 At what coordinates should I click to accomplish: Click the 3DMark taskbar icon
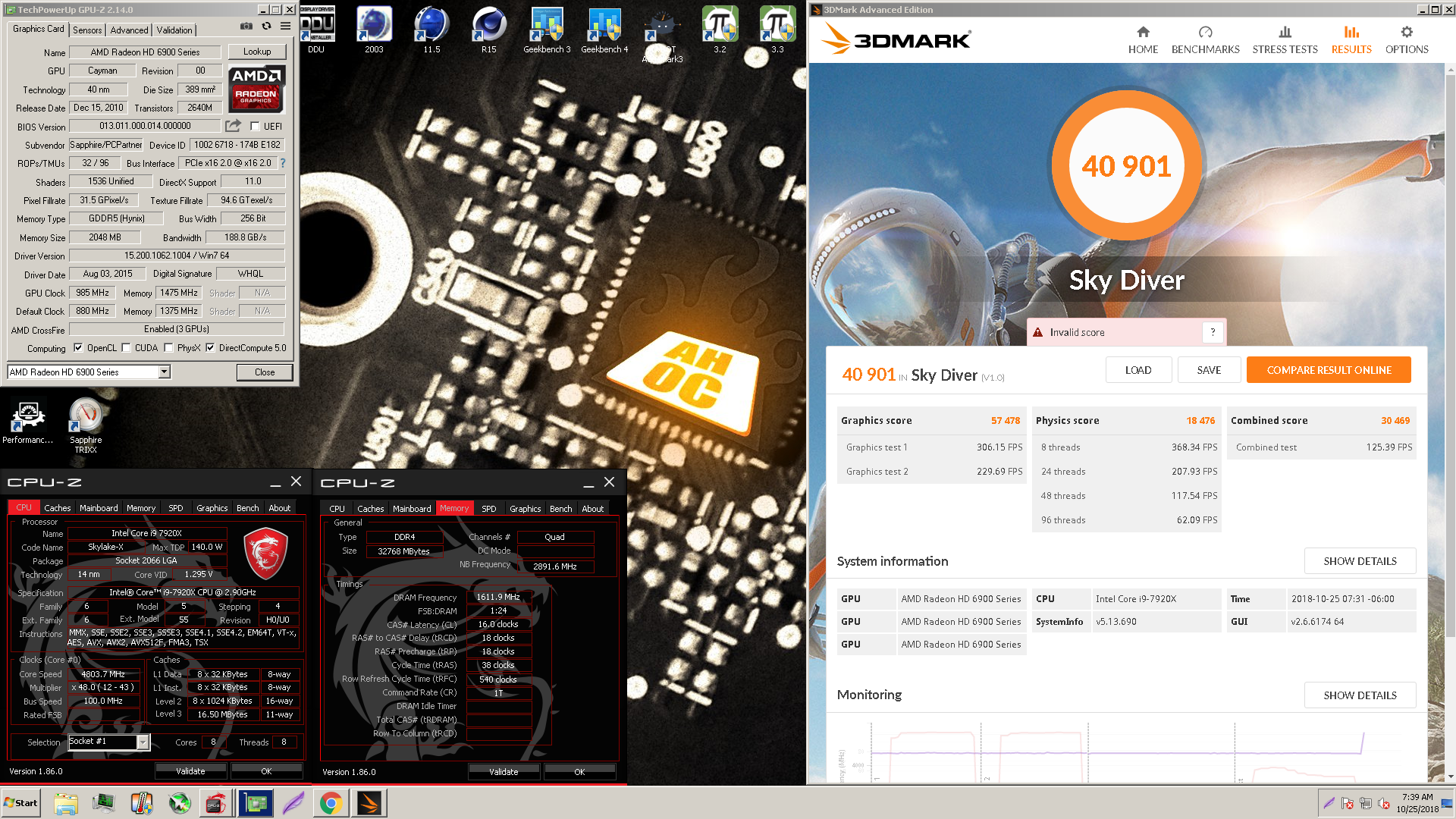point(369,803)
